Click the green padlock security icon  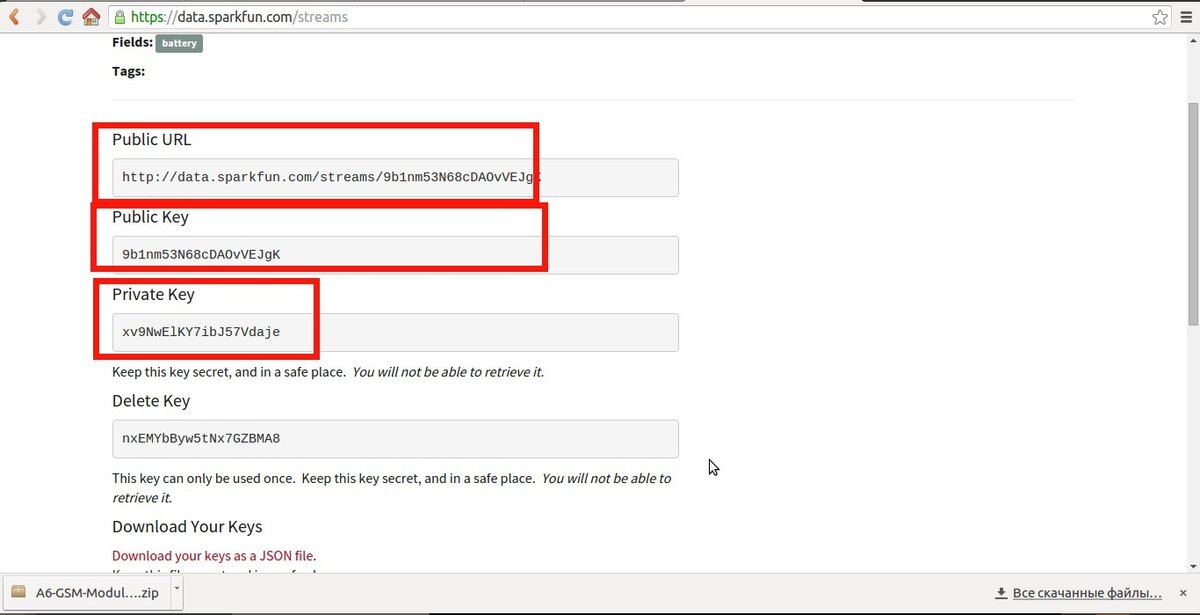point(119,17)
